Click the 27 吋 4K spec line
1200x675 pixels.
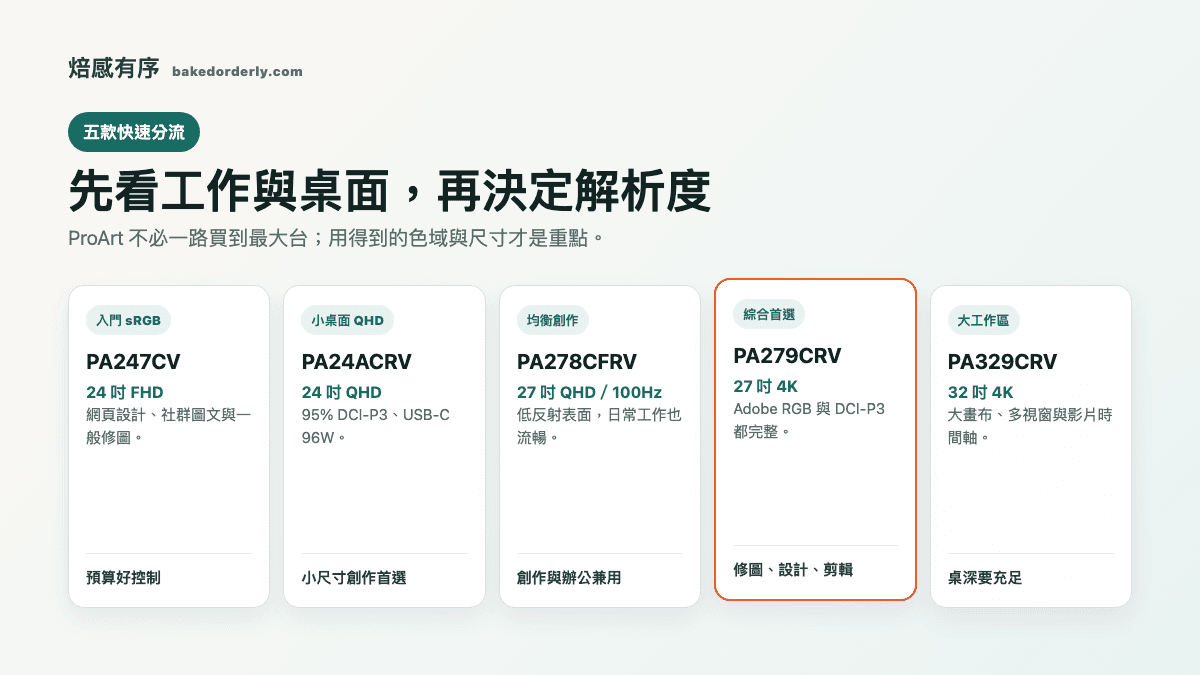pos(766,386)
